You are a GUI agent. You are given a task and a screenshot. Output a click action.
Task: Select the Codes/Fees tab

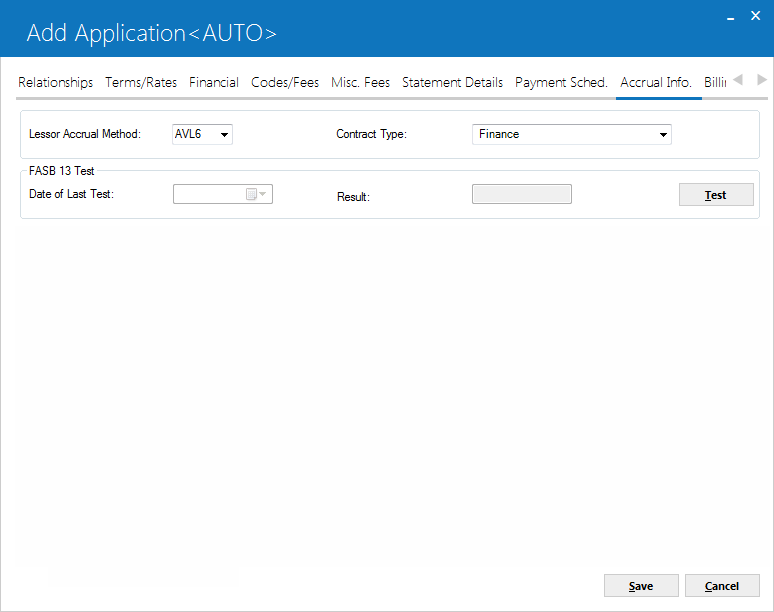285,82
